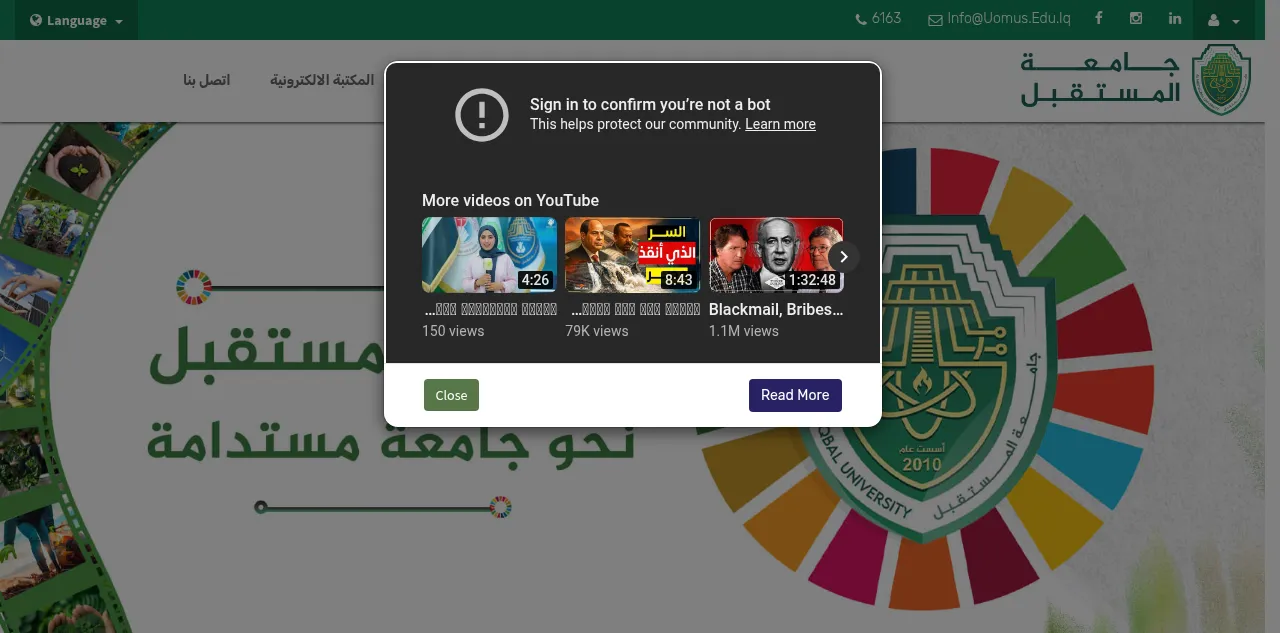
Task: Click the phone icon next to 6163
Action: click(x=861, y=19)
